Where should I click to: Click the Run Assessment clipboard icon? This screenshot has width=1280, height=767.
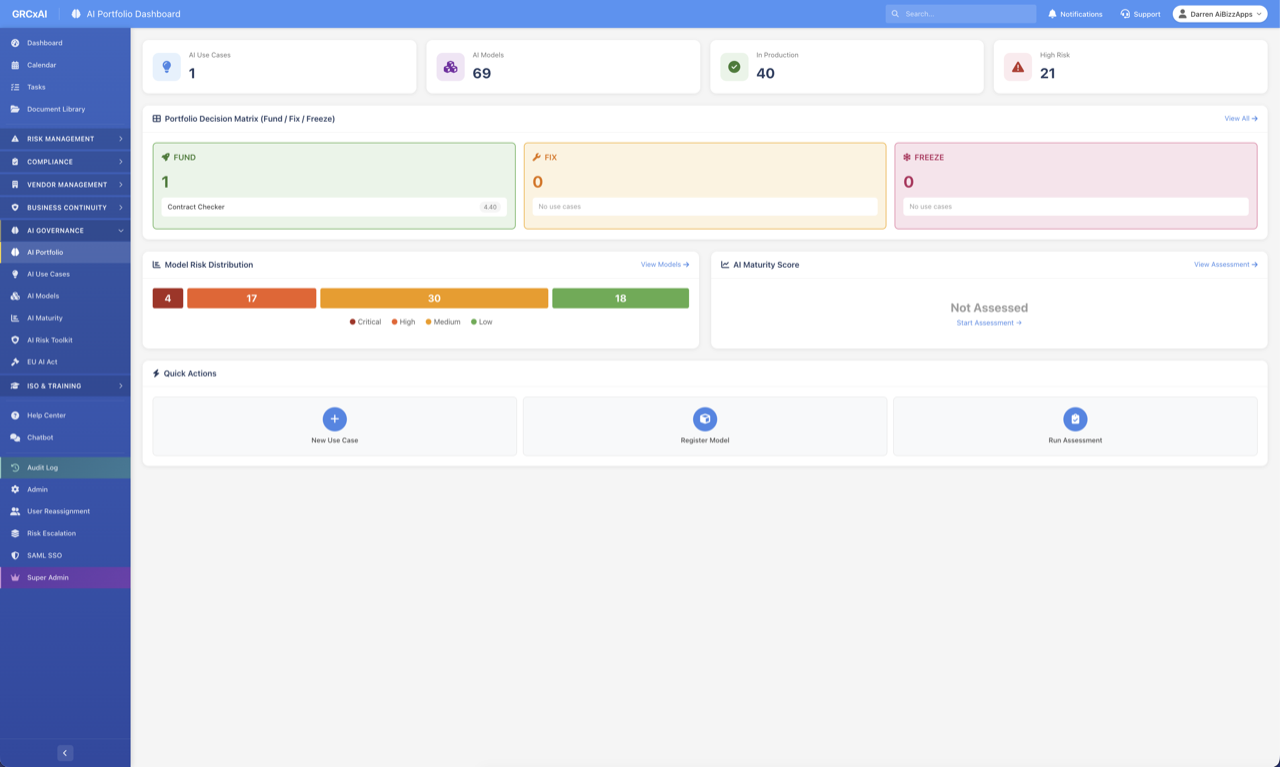pyautogui.click(x=1075, y=419)
